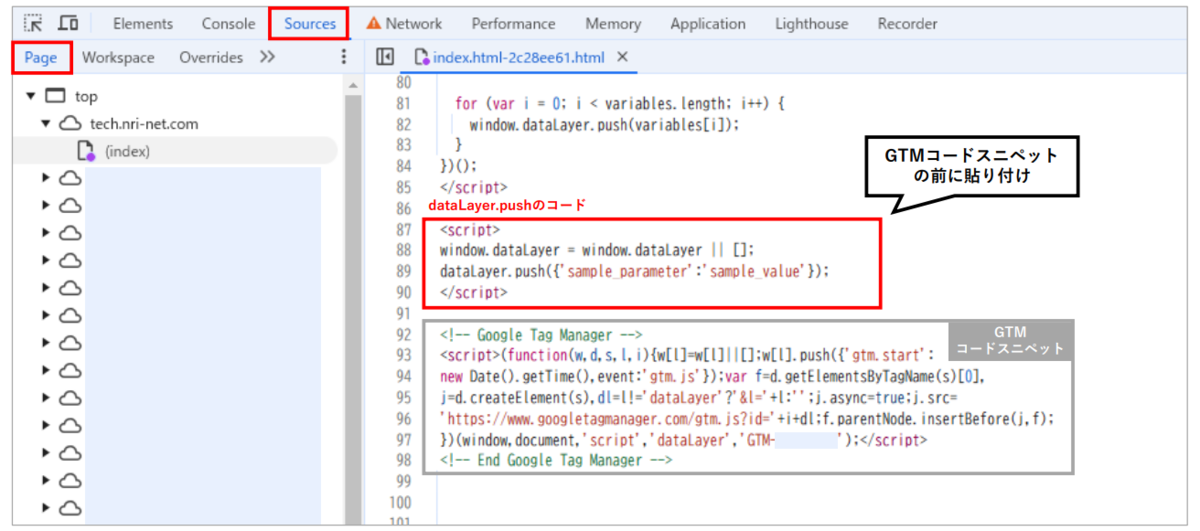This screenshot has height=531, width=1200.
Task: Select the Page navigator tab
Action: pyautogui.click(x=42, y=57)
